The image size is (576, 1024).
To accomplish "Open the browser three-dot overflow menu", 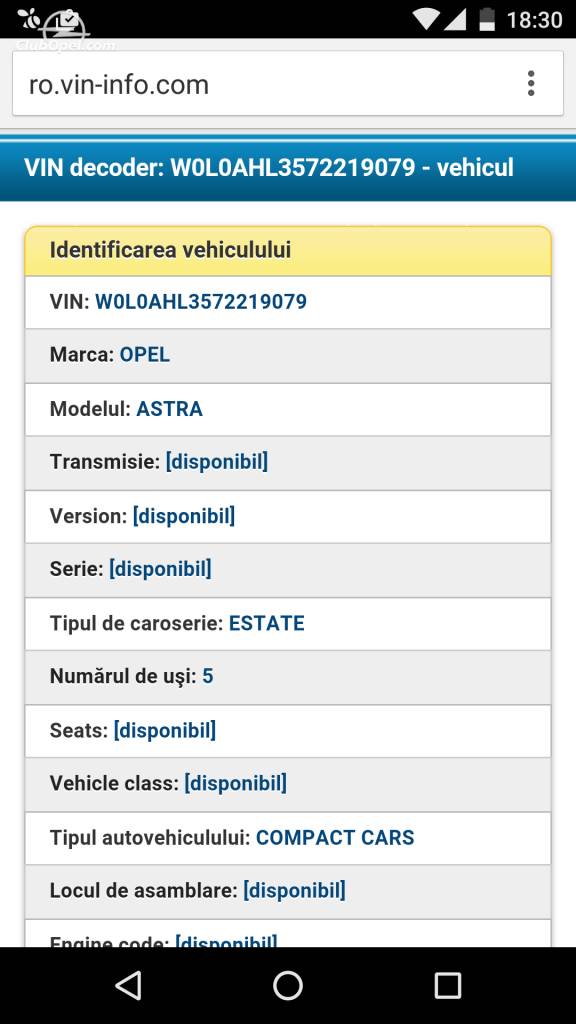I will [531, 84].
